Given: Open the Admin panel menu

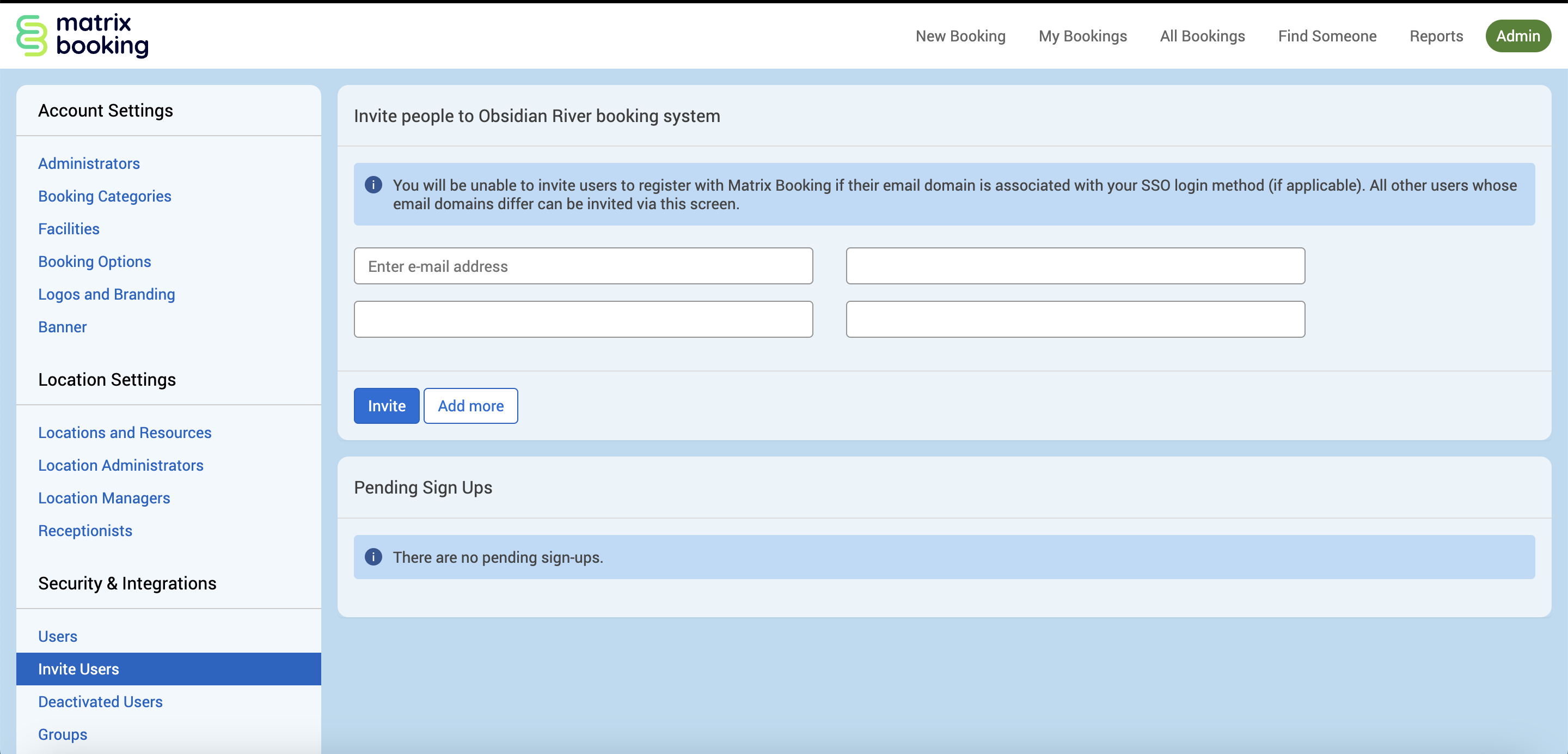Looking at the screenshot, I should [1515, 35].
